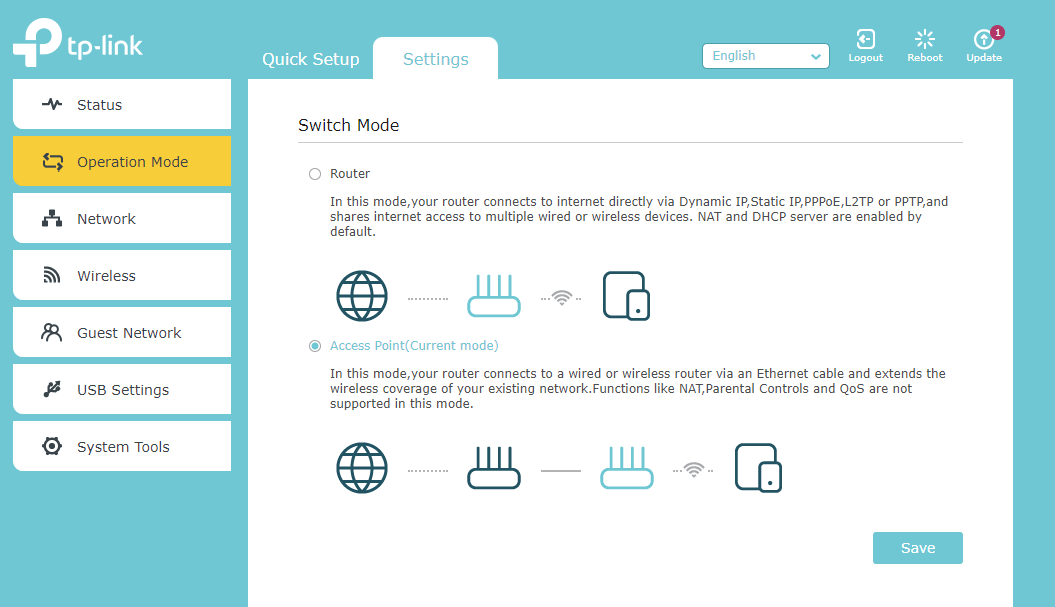Click the Guest Network people icon
1055x607 pixels.
tap(52, 332)
